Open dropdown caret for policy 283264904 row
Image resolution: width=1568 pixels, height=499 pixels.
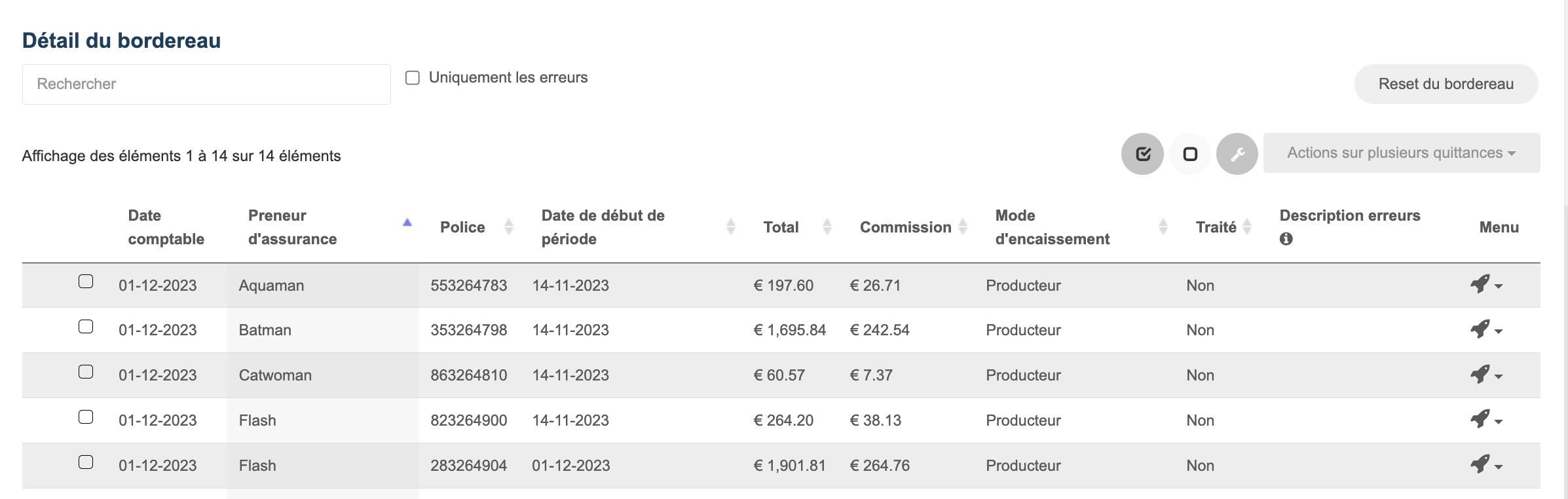tap(1499, 467)
